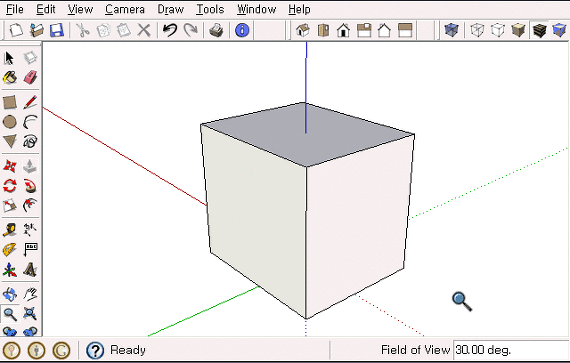This screenshot has height=363, width=570.
Task: Select the Push/Pull tool
Action: click(30, 166)
